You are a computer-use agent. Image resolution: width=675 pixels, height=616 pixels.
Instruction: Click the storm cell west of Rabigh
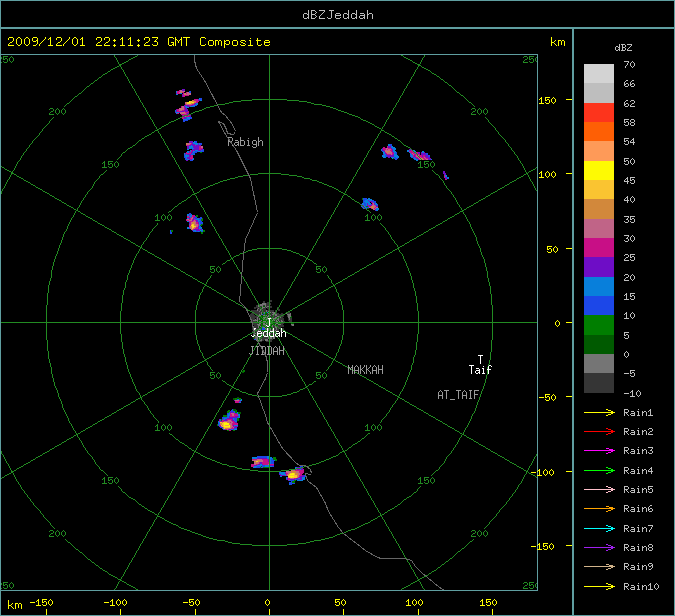coord(194,150)
